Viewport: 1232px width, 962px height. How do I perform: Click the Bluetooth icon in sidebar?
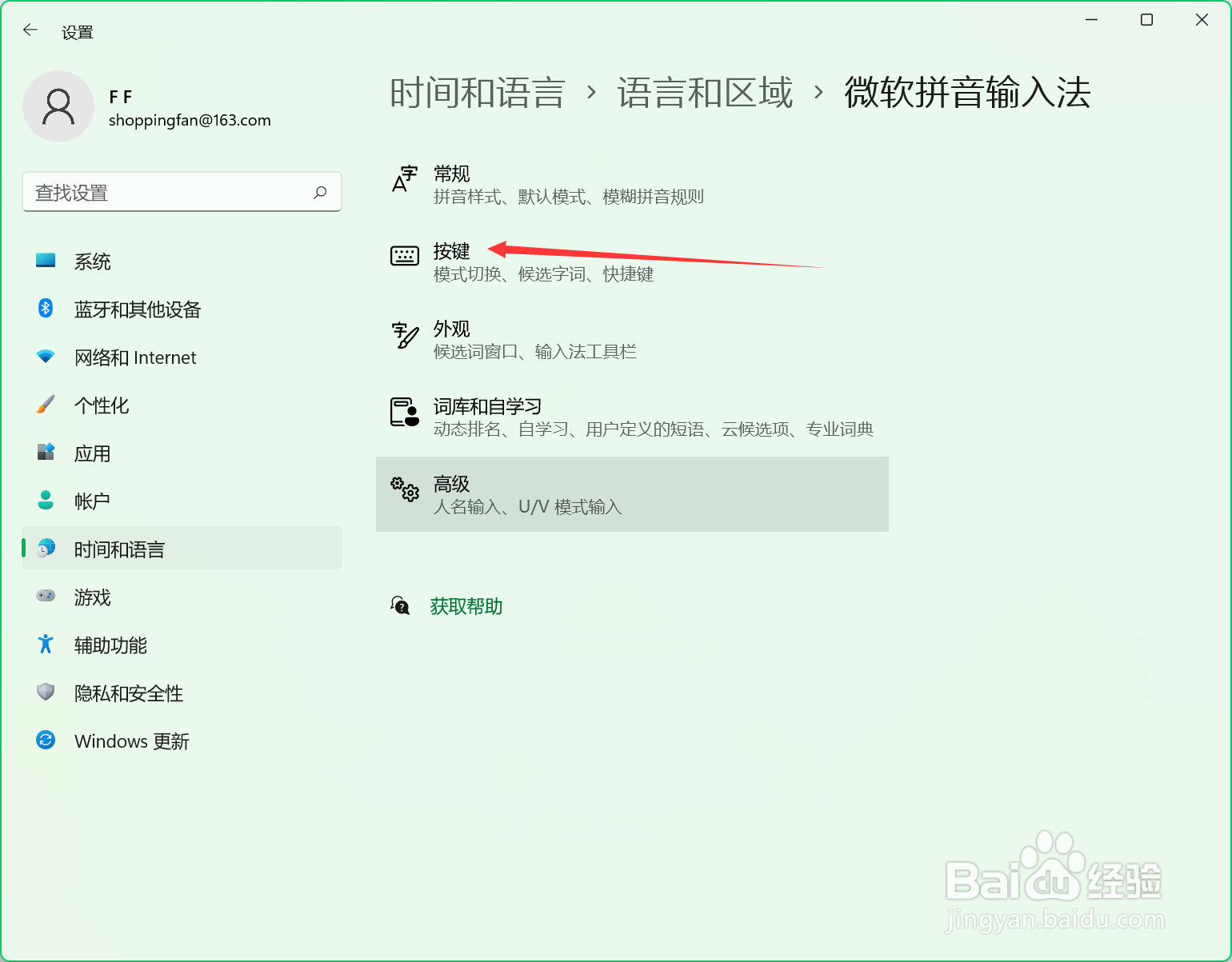pos(46,309)
